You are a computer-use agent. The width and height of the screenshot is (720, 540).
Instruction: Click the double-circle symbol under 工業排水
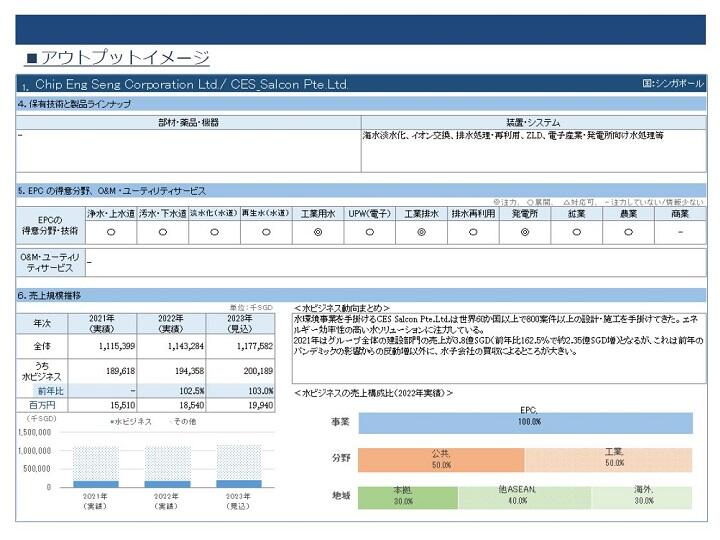point(421,232)
